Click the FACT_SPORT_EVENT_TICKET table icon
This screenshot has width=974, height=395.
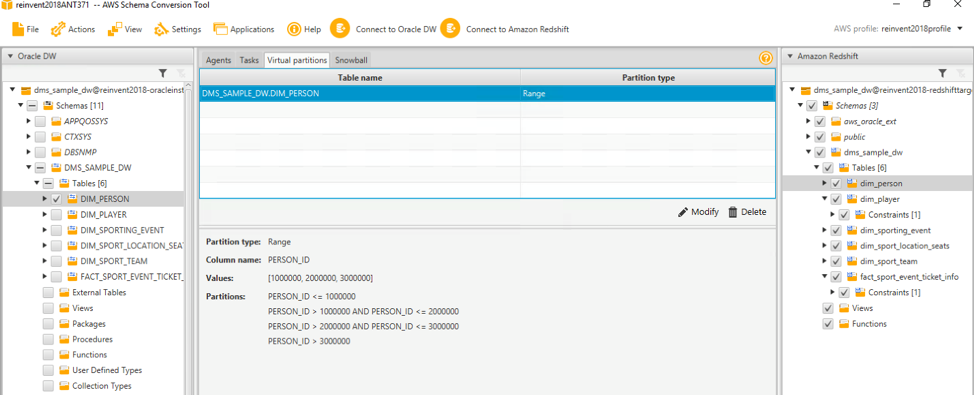point(72,276)
